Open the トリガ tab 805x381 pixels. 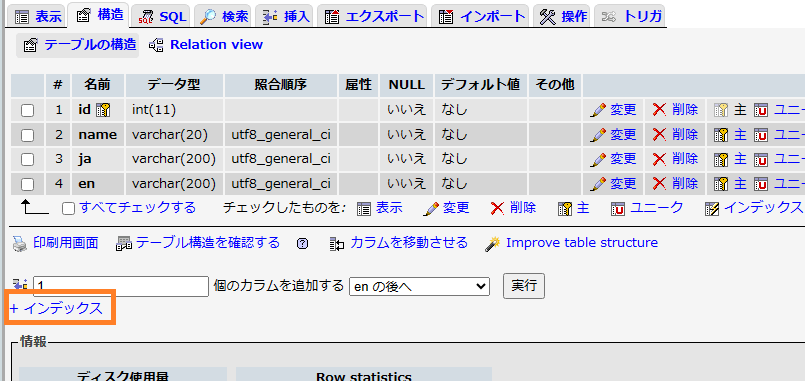(x=629, y=16)
